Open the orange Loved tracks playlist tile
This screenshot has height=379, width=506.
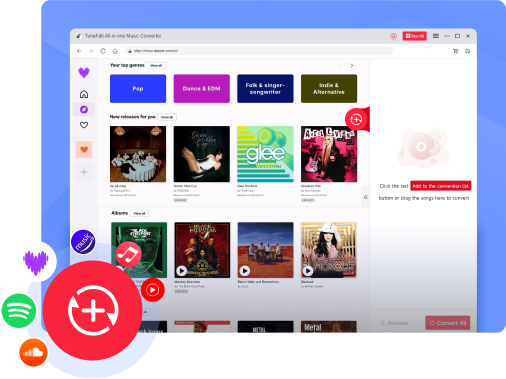(x=84, y=150)
